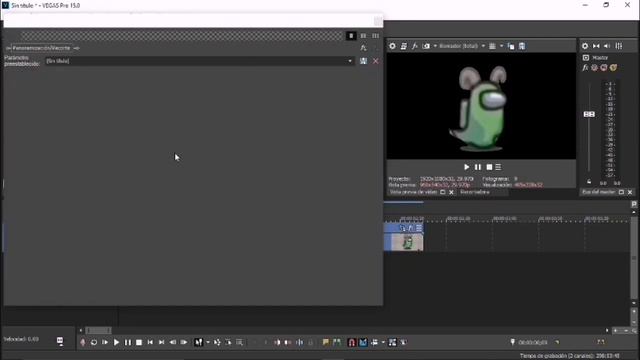Save preview snapshot to file
This screenshot has width=640, height=360.
tap(522, 46)
